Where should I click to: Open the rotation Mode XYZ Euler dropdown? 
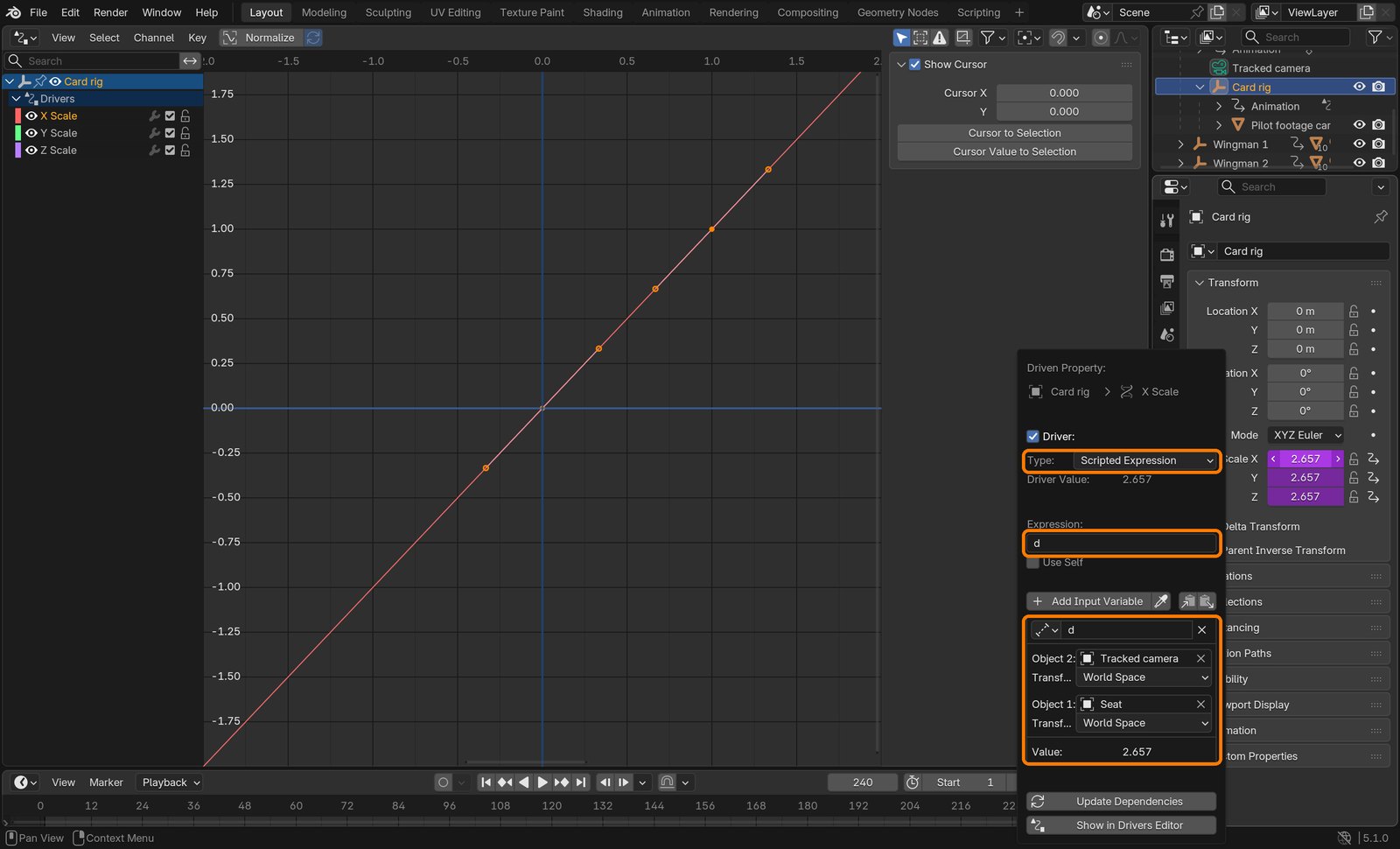click(x=1306, y=435)
